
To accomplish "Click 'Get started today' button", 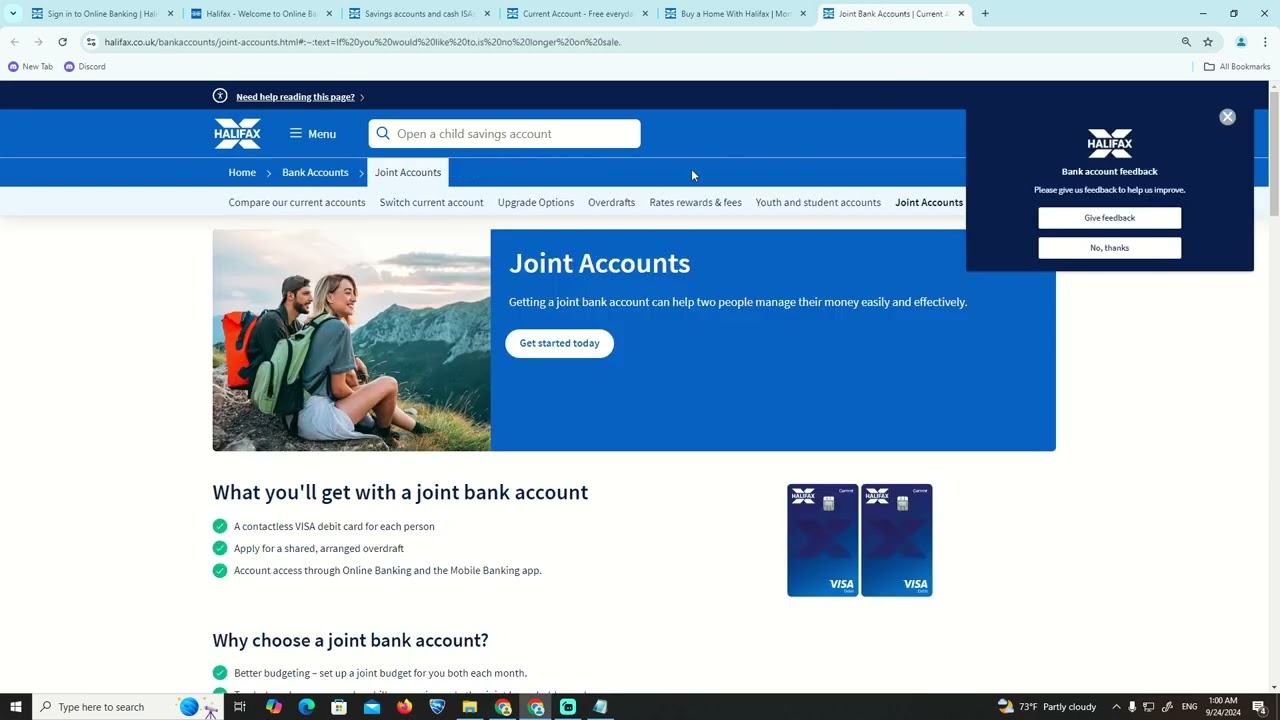I will tap(559, 343).
